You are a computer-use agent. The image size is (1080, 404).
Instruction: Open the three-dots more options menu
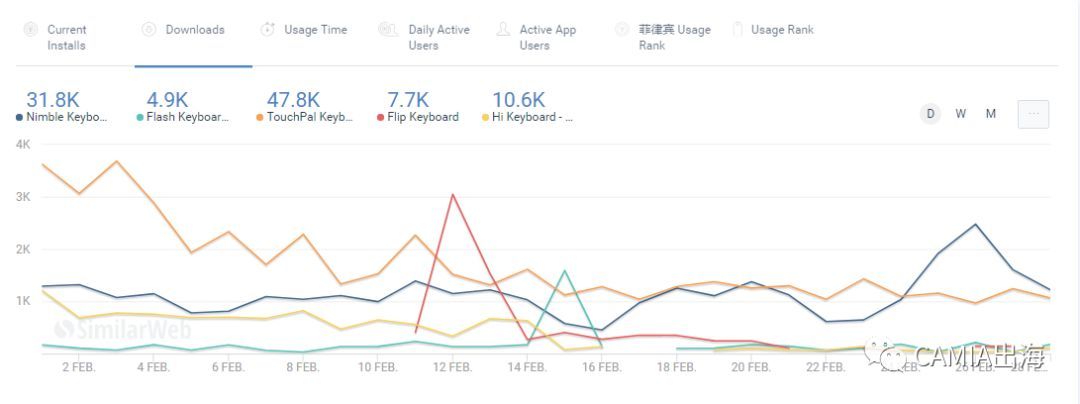tap(1033, 114)
